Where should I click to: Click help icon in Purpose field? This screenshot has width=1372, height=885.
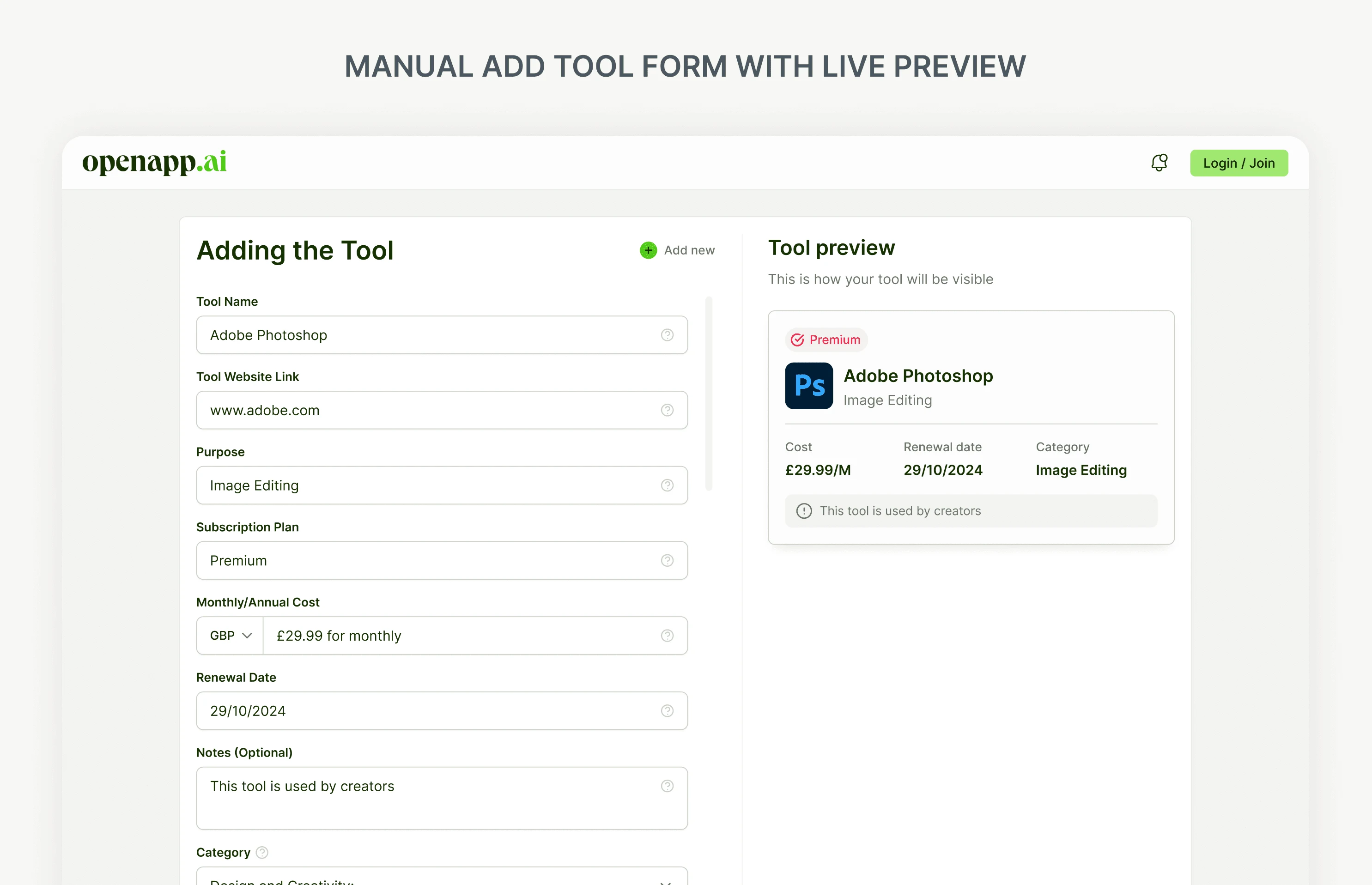pyautogui.click(x=667, y=485)
